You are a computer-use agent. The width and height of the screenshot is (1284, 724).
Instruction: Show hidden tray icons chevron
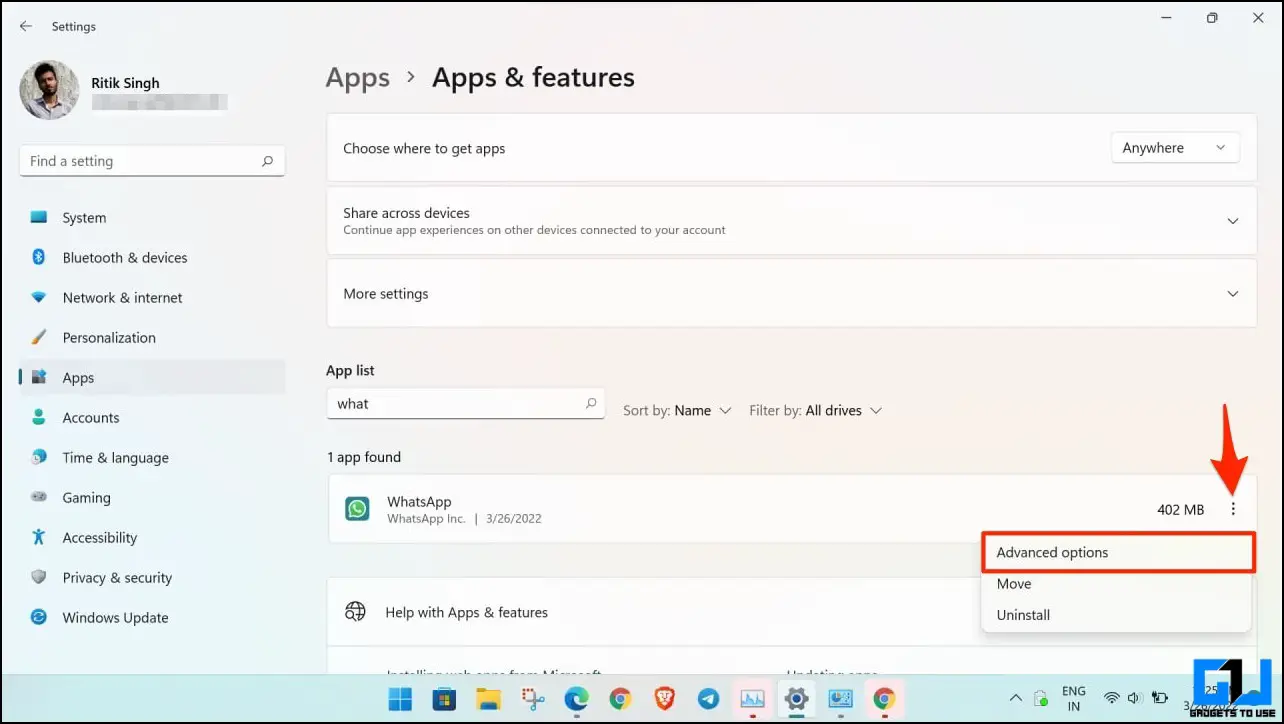1015,698
